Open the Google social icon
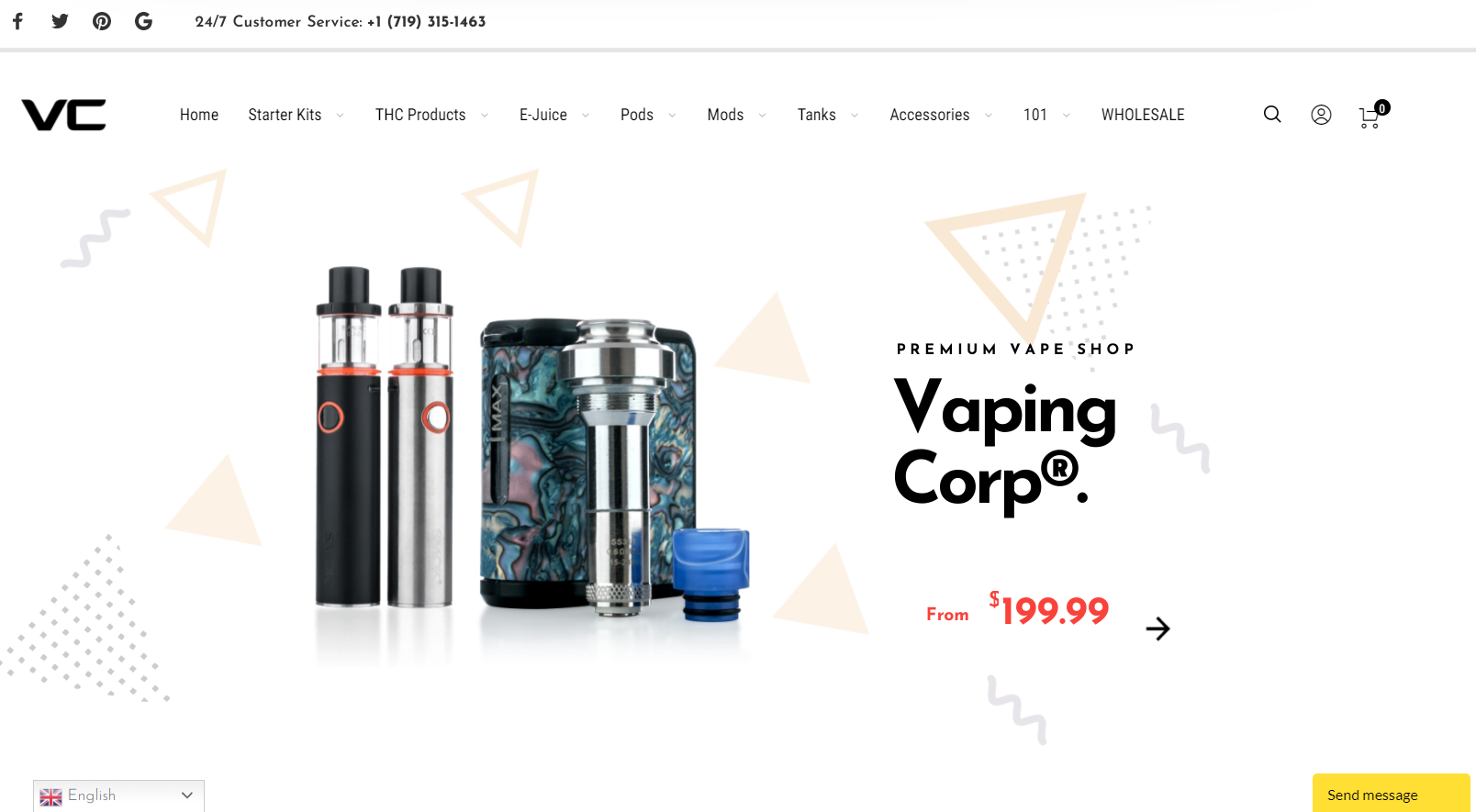The image size is (1476, 812). (143, 21)
